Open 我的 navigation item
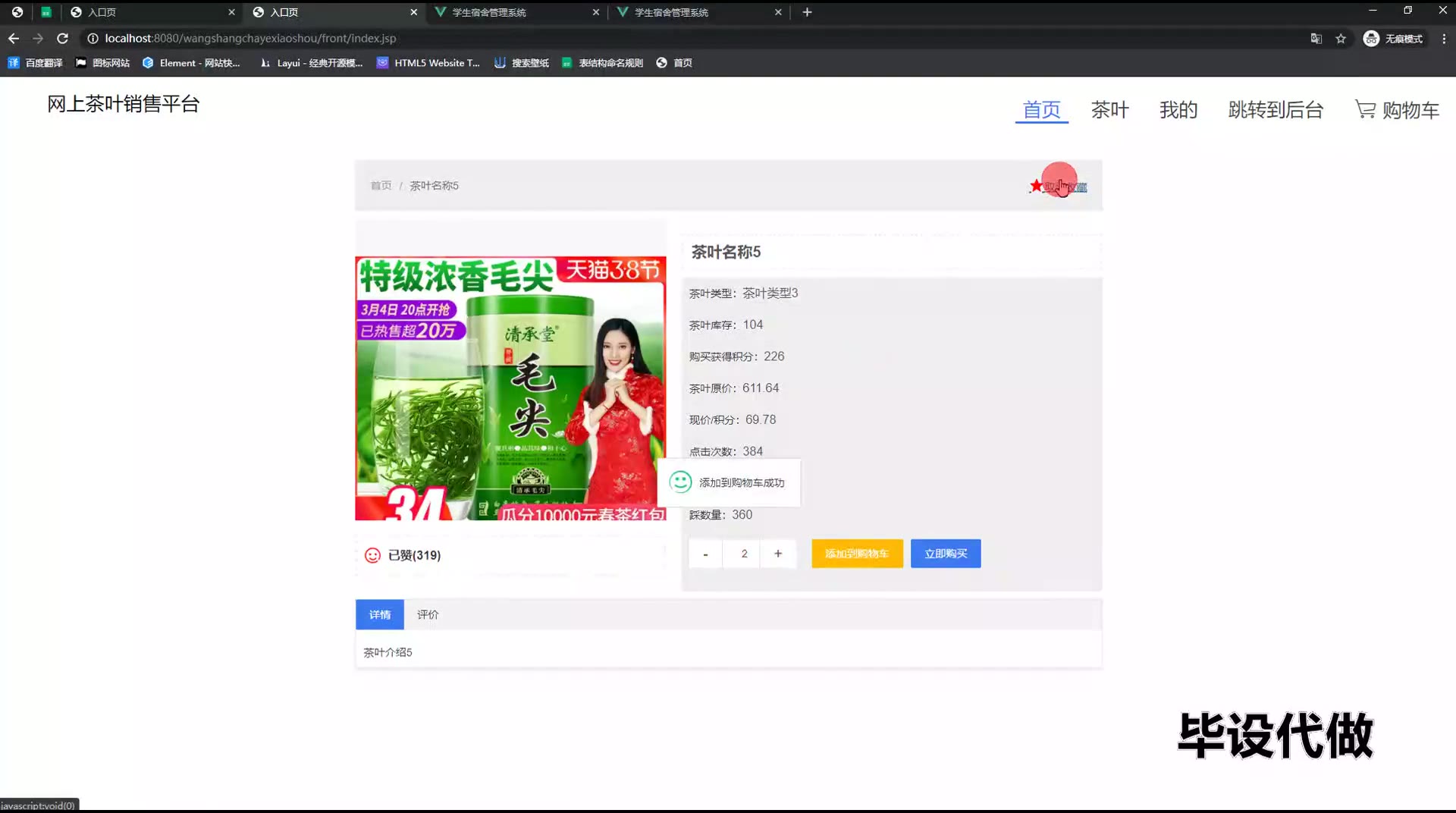Image resolution: width=1456 pixels, height=813 pixels. point(1178,110)
